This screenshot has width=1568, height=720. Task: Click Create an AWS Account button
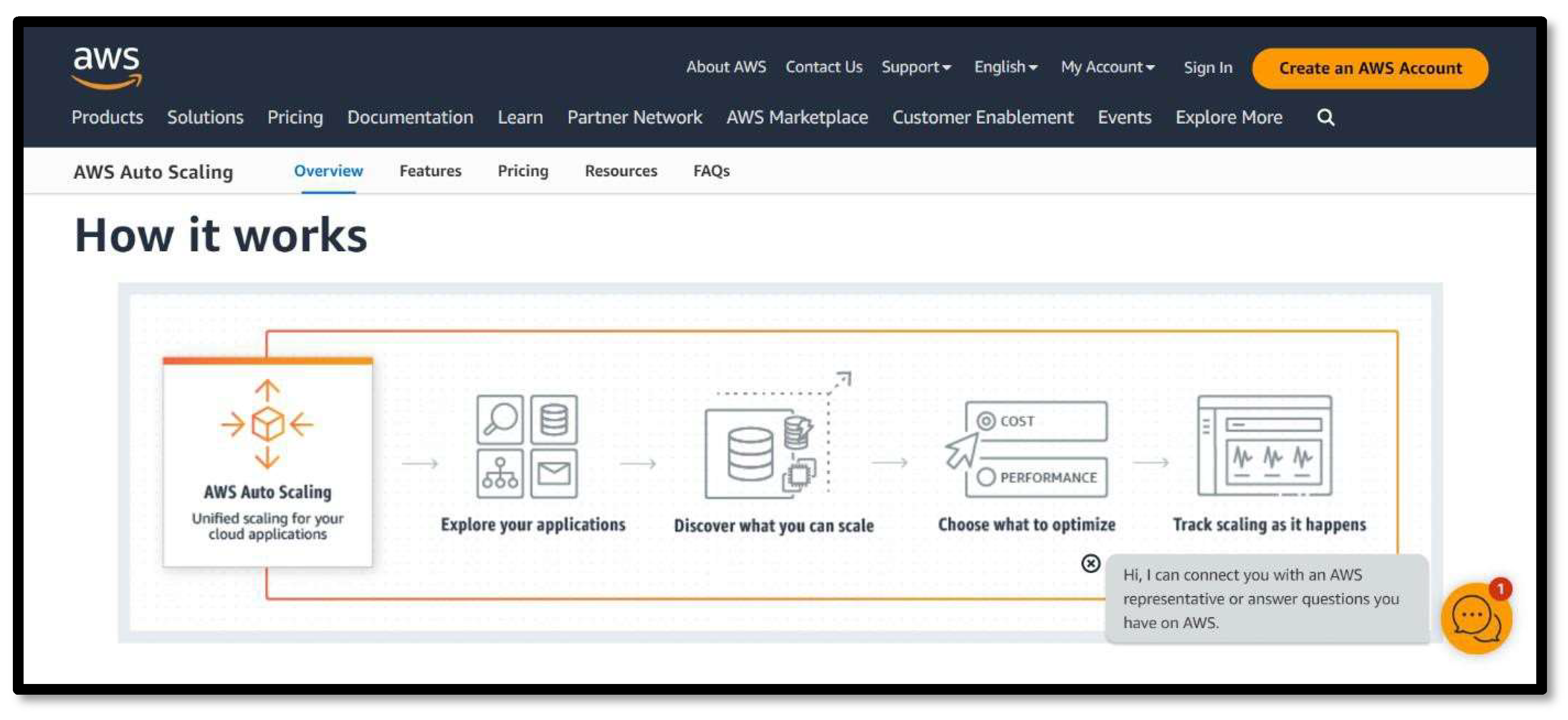[x=1370, y=68]
